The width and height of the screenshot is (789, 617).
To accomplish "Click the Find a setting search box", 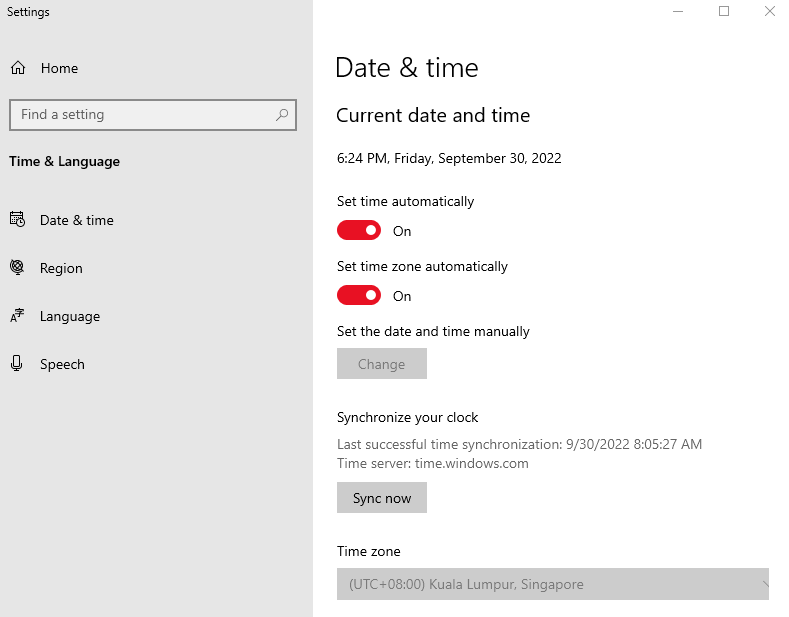I will pyautogui.click(x=153, y=115).
